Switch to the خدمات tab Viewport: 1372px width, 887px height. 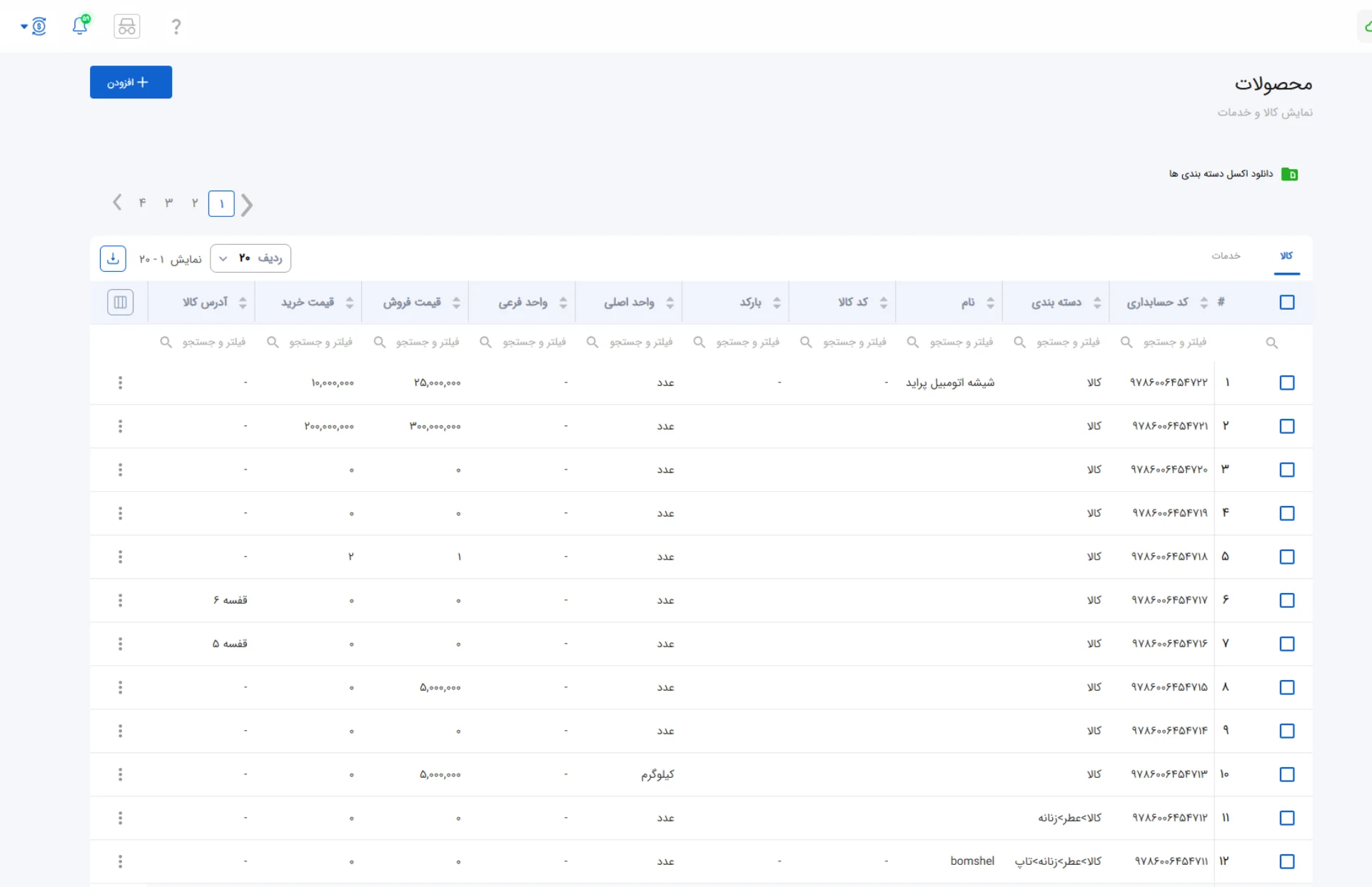(x=1226, y=255)
